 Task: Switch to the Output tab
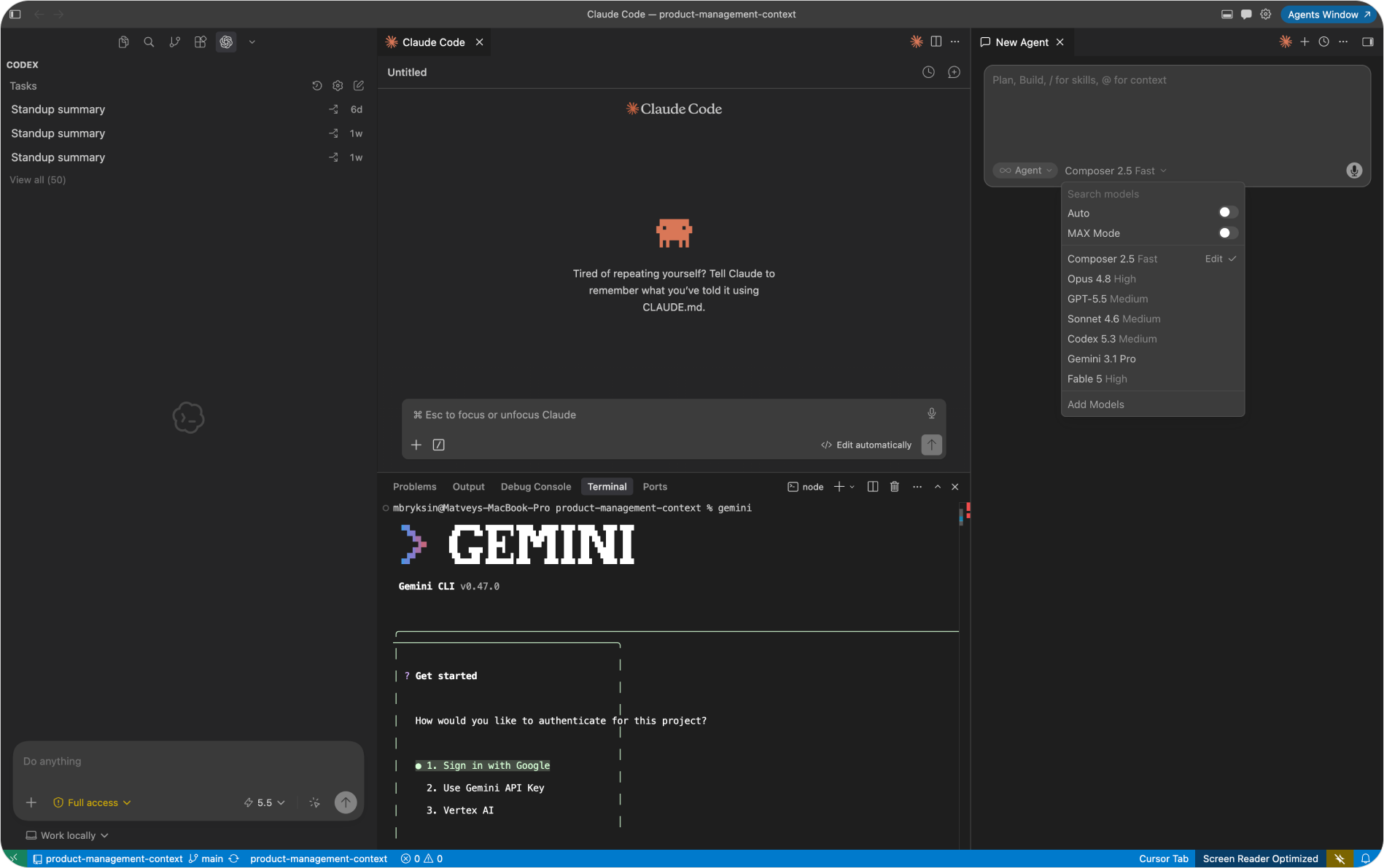(468, 487)
